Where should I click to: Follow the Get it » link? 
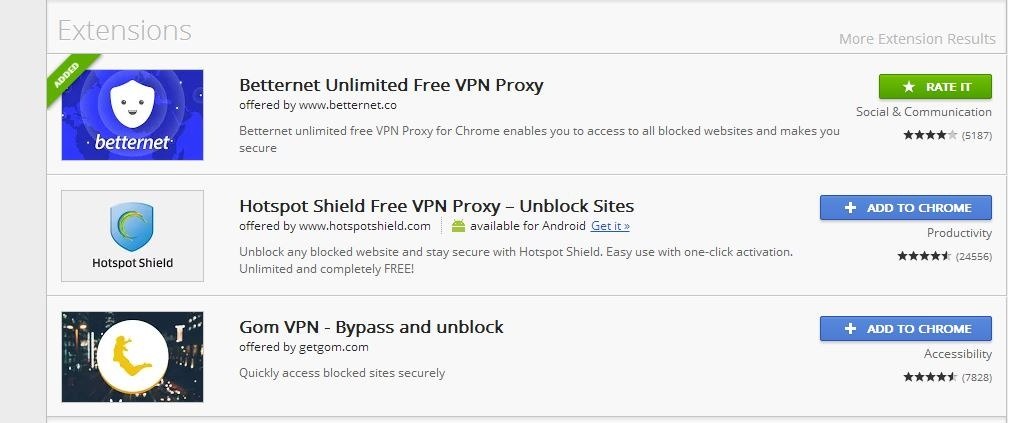[610, 226]
